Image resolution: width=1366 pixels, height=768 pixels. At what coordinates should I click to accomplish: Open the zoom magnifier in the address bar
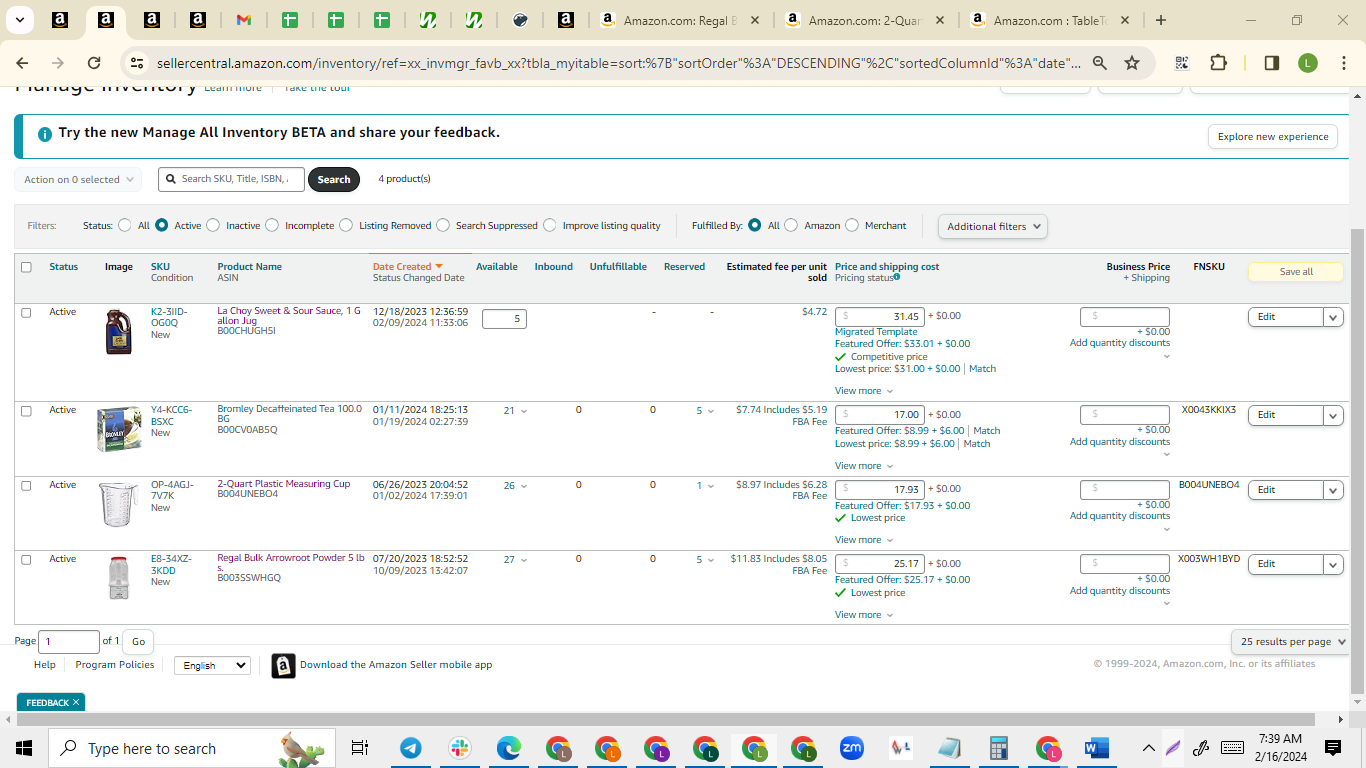[x=1100, y=63]
